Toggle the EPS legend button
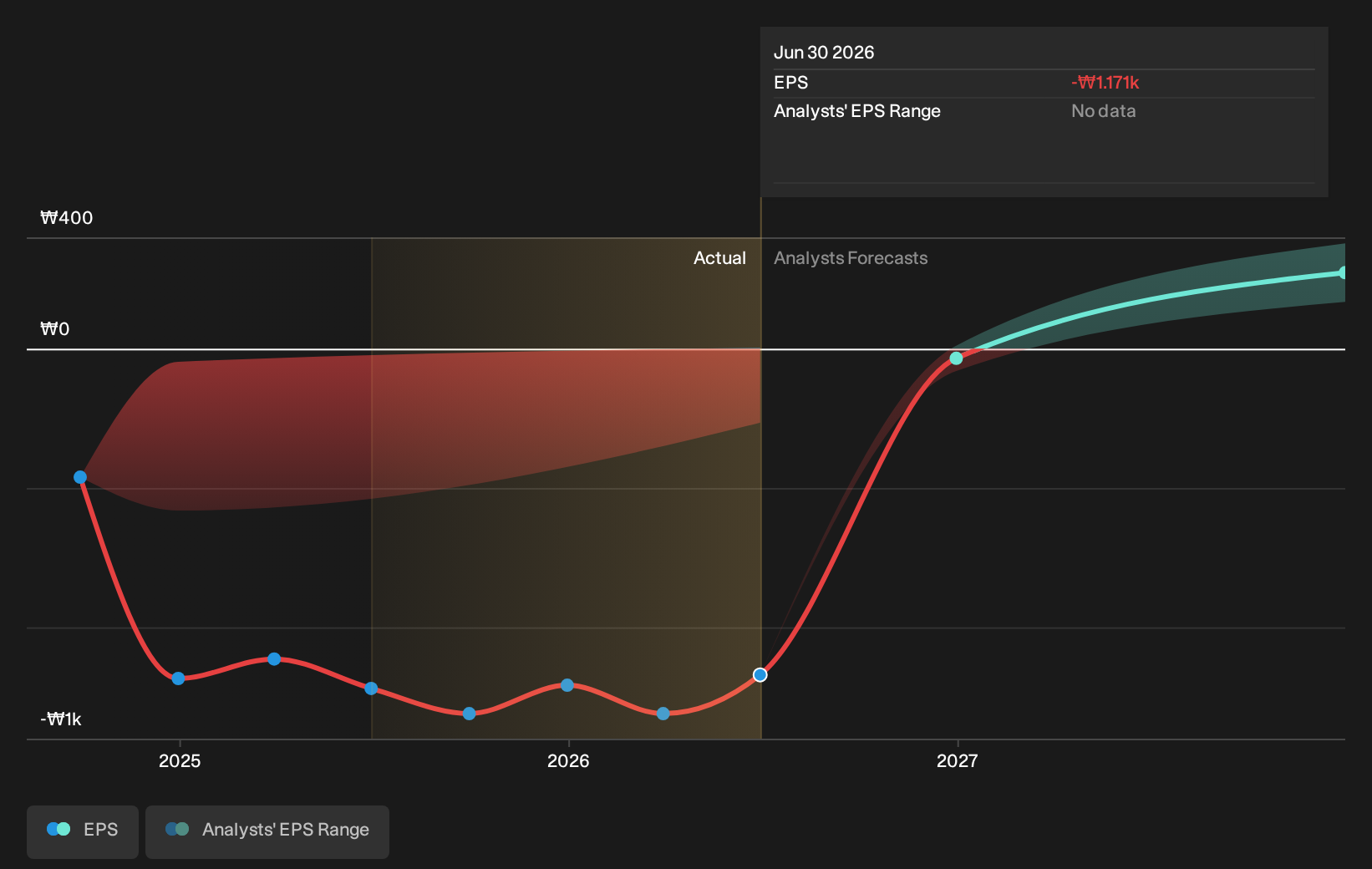This screenshot has height=869, width=1372. 83,831
